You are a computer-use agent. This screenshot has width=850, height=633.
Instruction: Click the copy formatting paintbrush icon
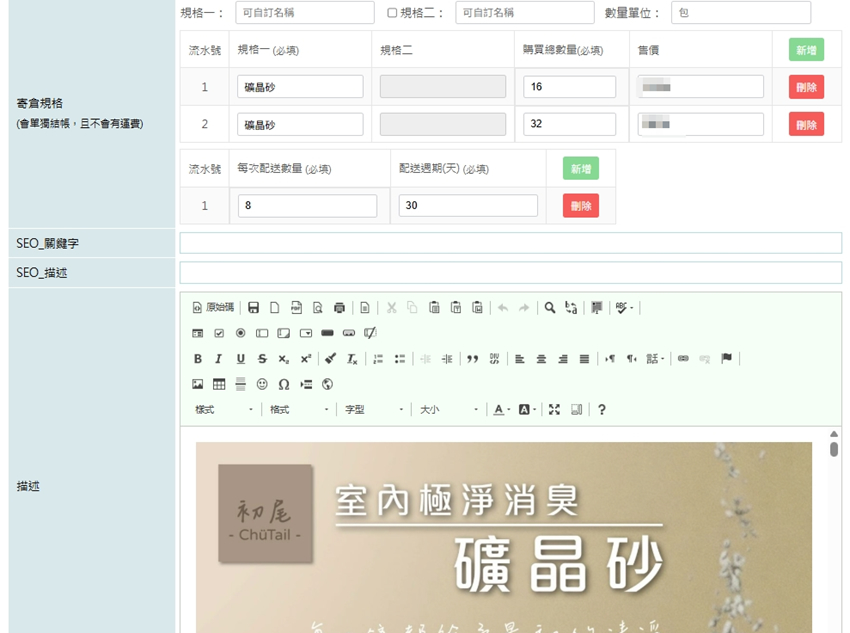pyautogui.click(x=331, y=359)
